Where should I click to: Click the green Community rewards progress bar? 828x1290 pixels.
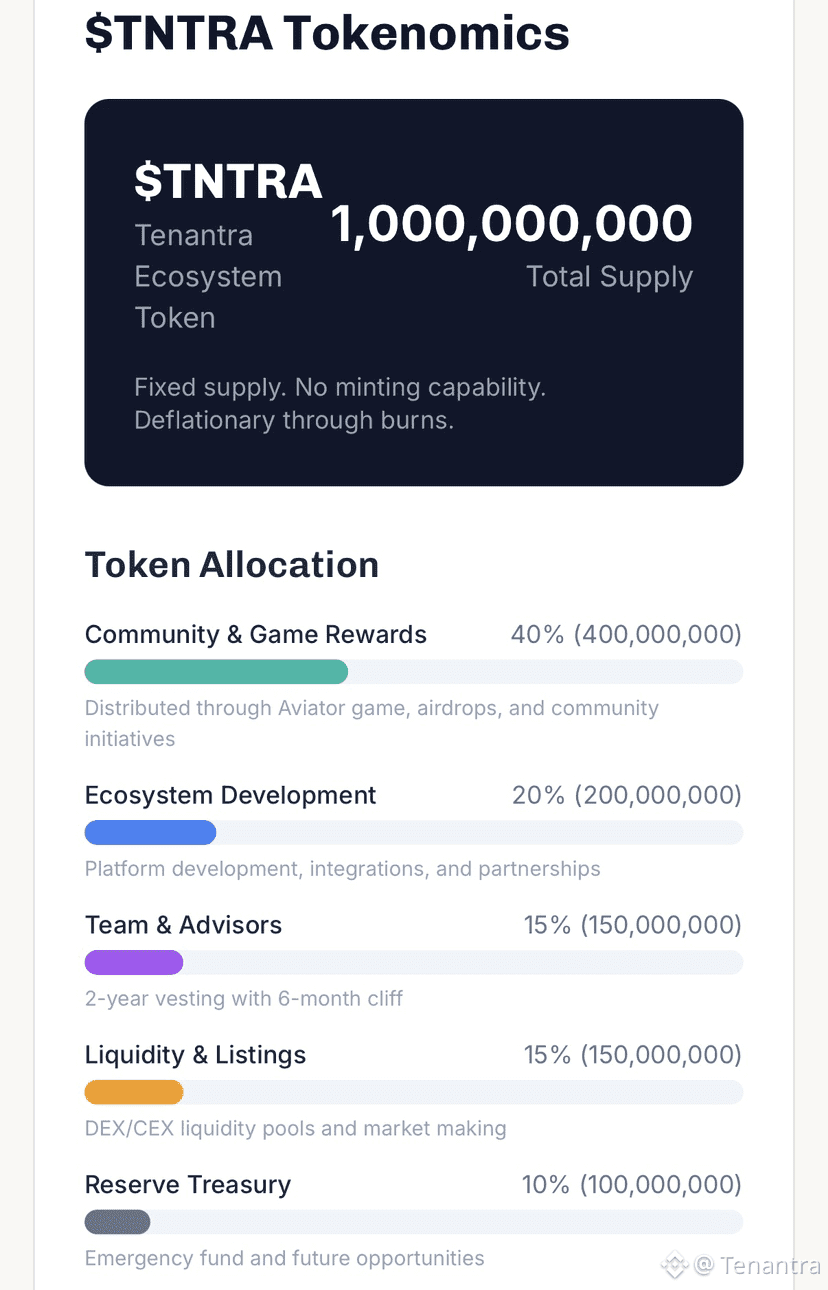coord(216,672)
